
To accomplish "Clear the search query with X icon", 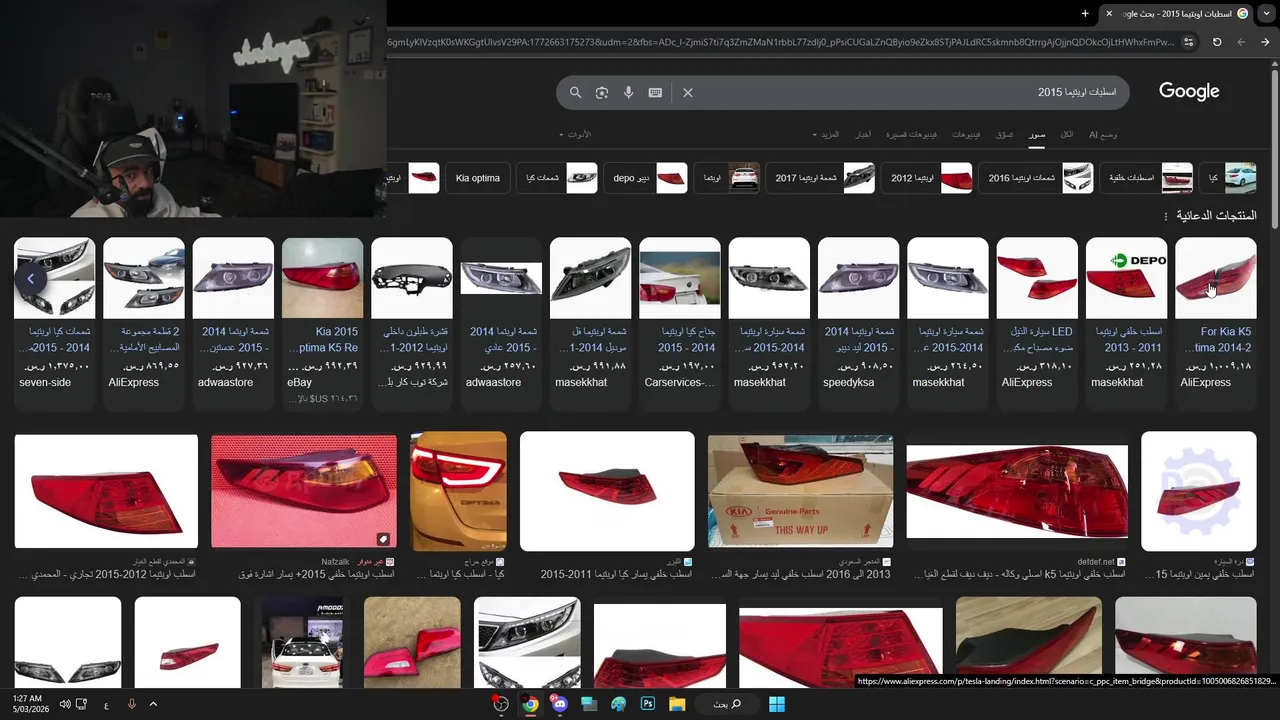I will pyautogui.click(x=688, y=92).
